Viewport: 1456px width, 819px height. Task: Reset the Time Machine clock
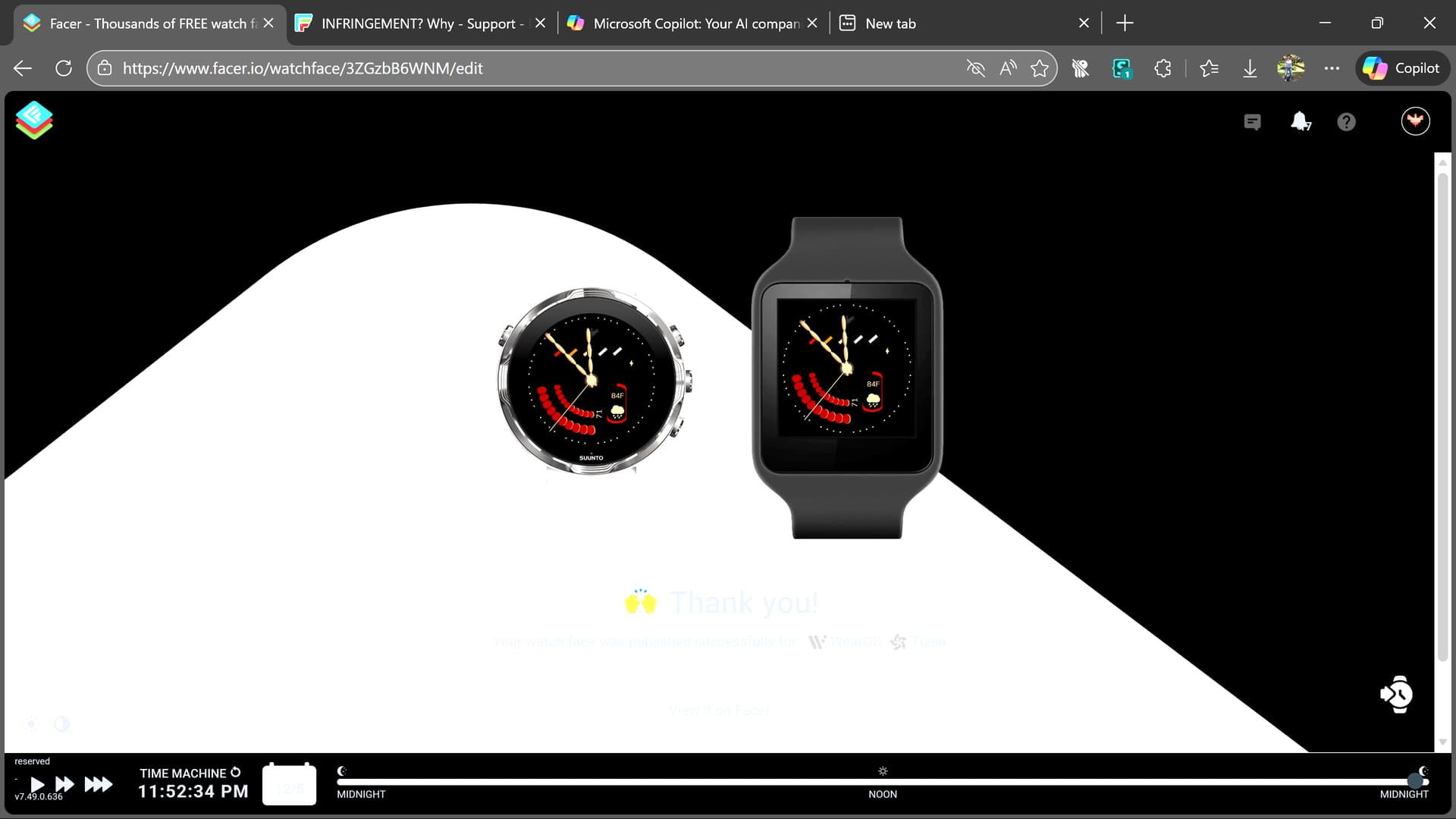[236, 772]
